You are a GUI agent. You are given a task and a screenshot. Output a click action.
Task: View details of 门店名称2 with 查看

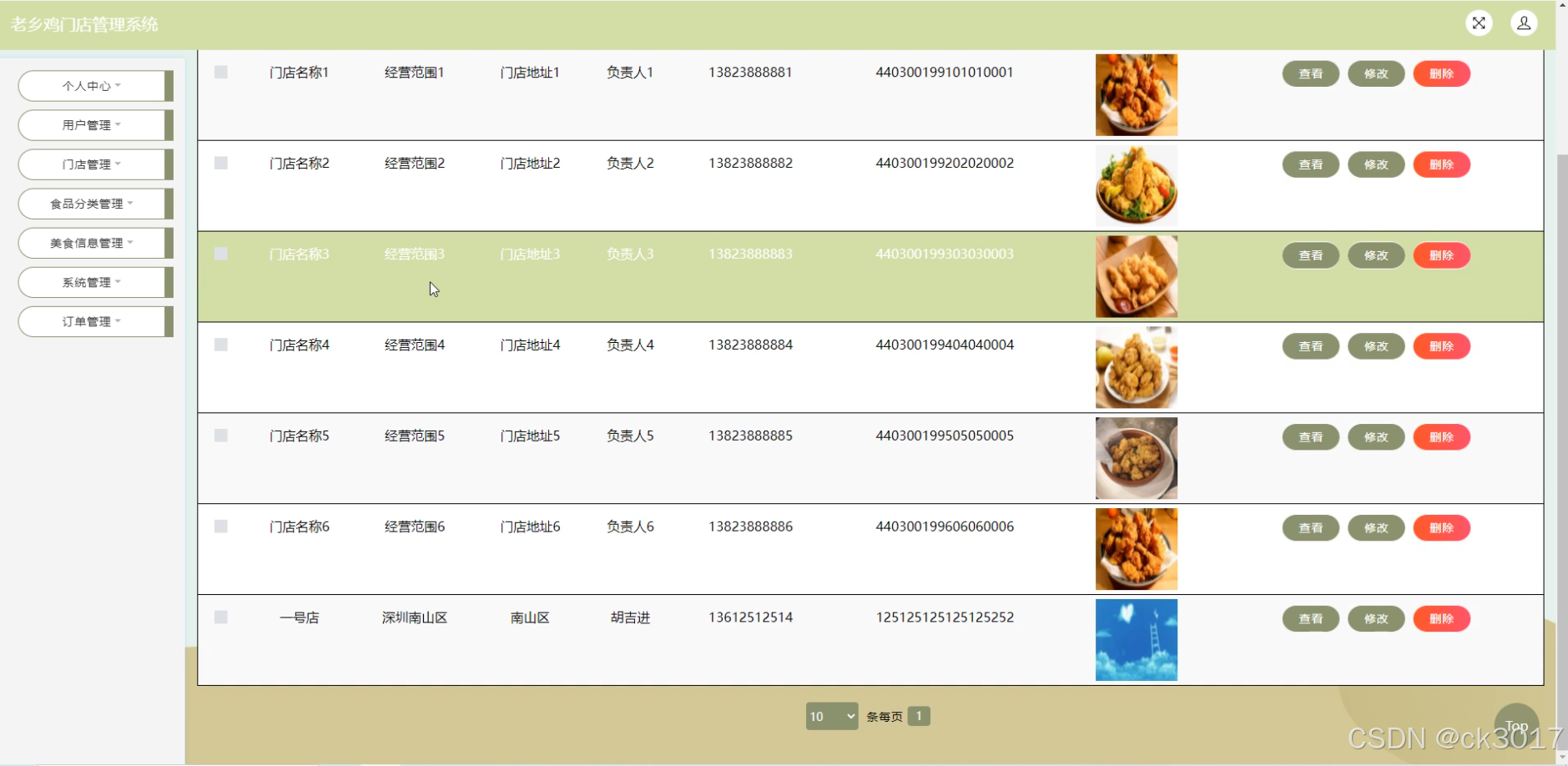[x=1311, y=164]
